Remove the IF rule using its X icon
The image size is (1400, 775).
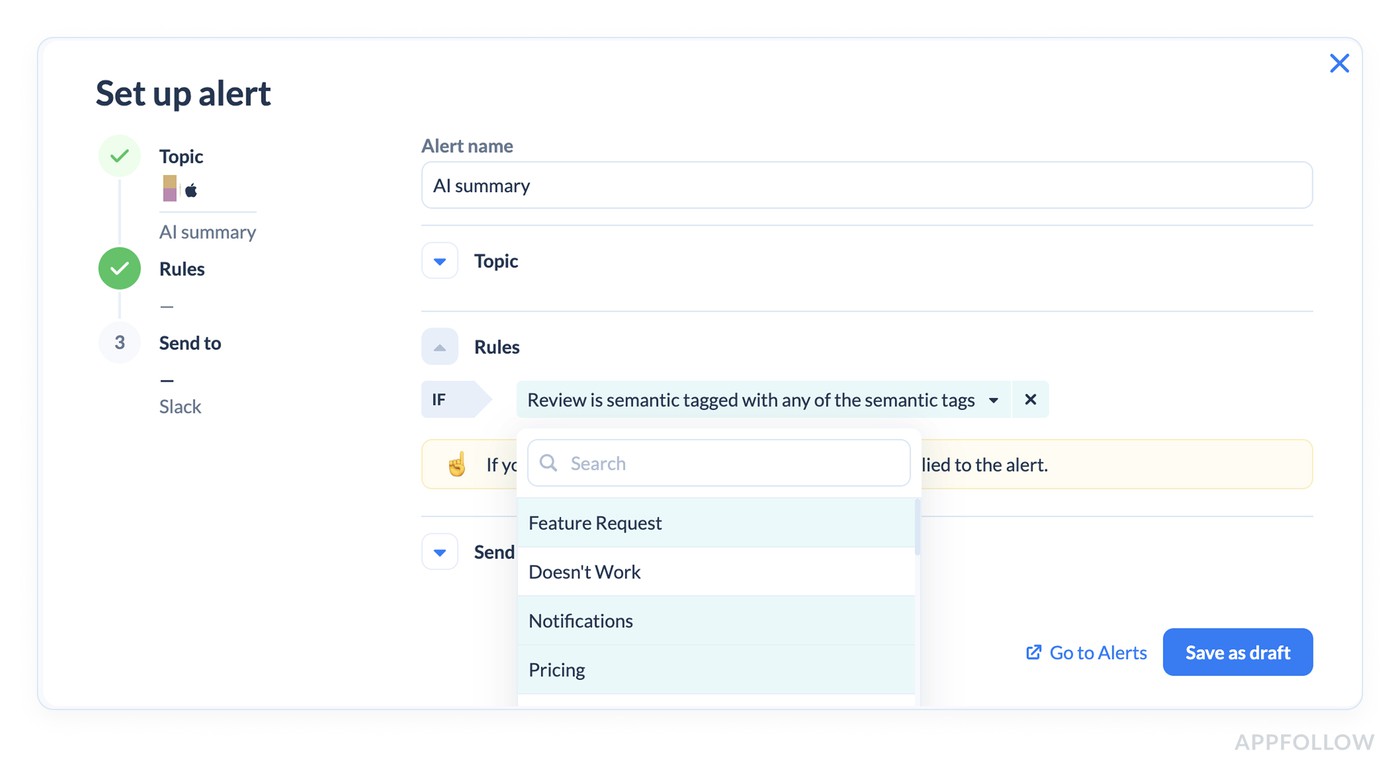click(1030, 399)
